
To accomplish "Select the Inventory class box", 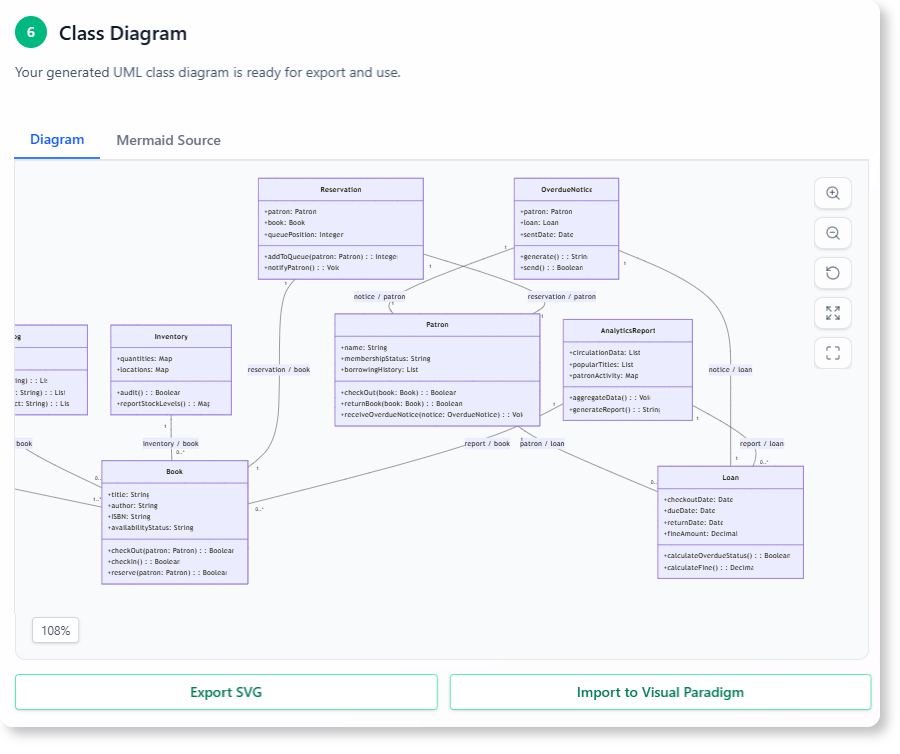I will pyautogui.click(x=171, y=368).
